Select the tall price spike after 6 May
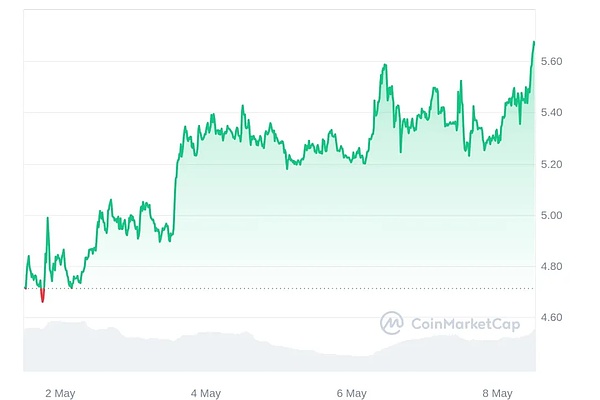Viewport: 600px width, 400px height. pos(384,66)
